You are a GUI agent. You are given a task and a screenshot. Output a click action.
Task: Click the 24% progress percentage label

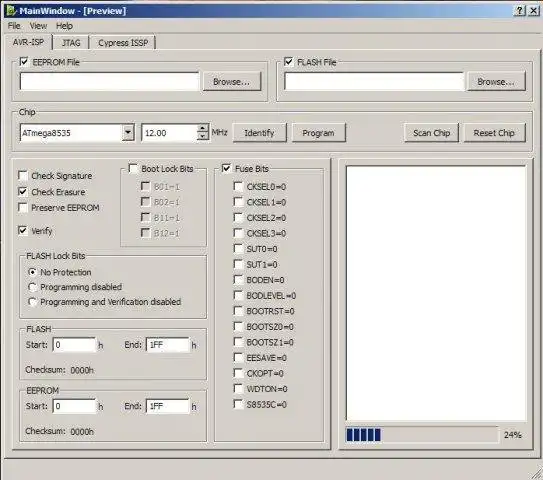pyautogui.click(x=513, y=435)
